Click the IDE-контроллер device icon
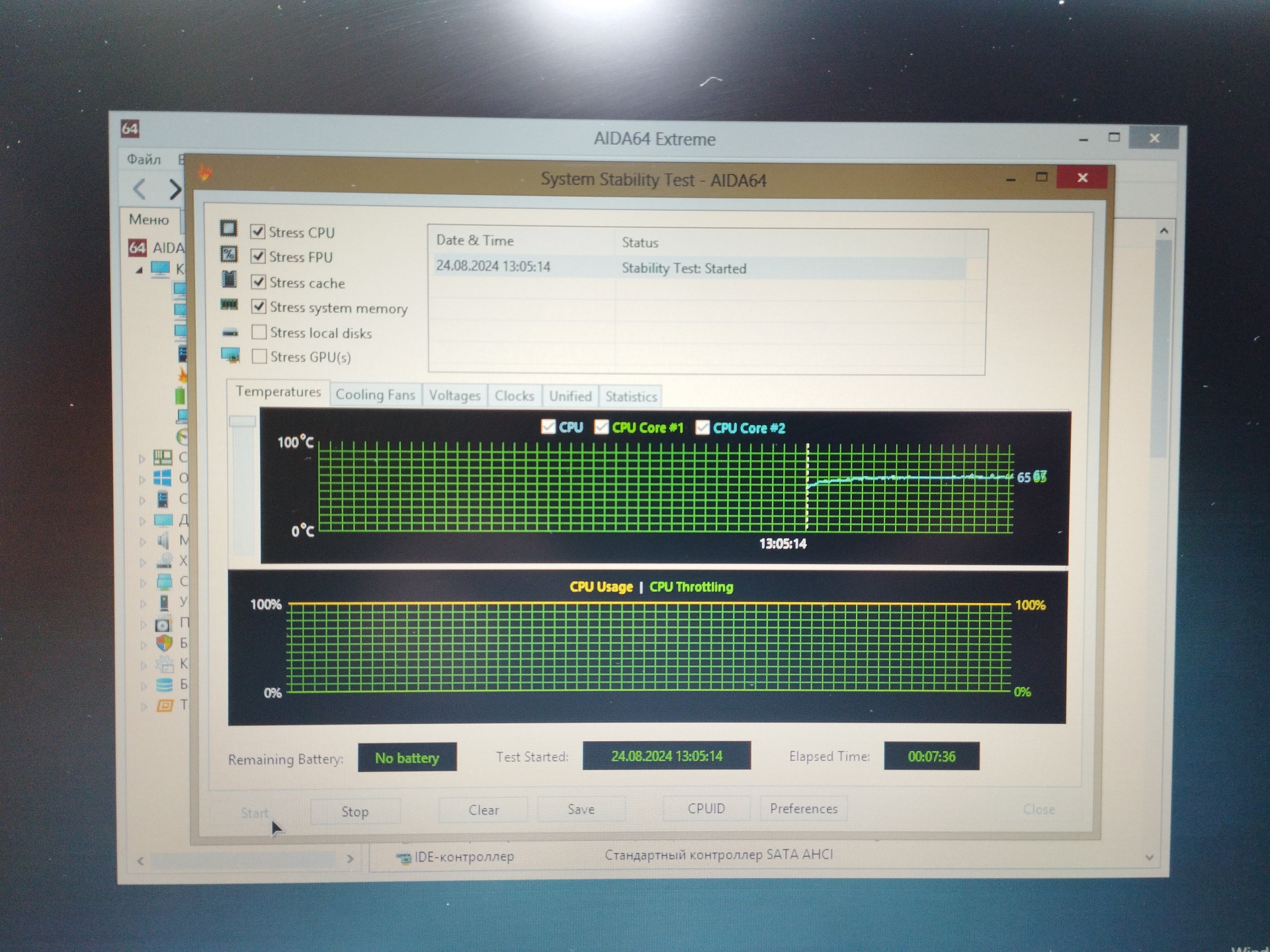This screenshot has height=952, width=1270. pyautogui.click(x=403, y=858)
